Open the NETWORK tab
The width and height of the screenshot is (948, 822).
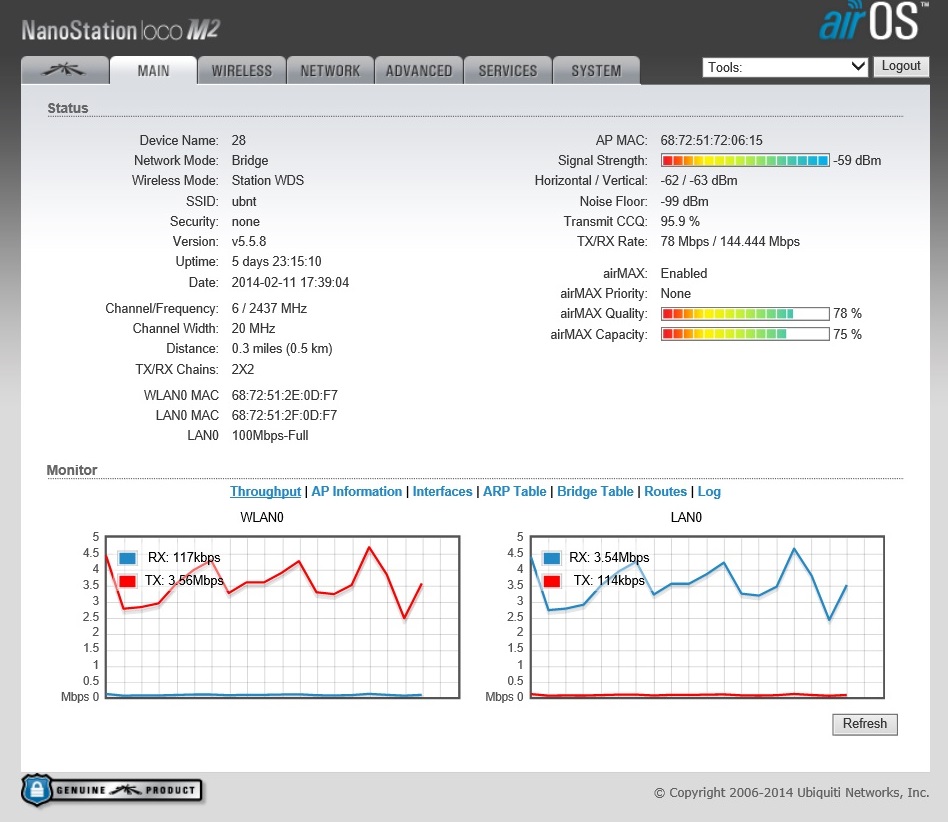click(330, 71)
